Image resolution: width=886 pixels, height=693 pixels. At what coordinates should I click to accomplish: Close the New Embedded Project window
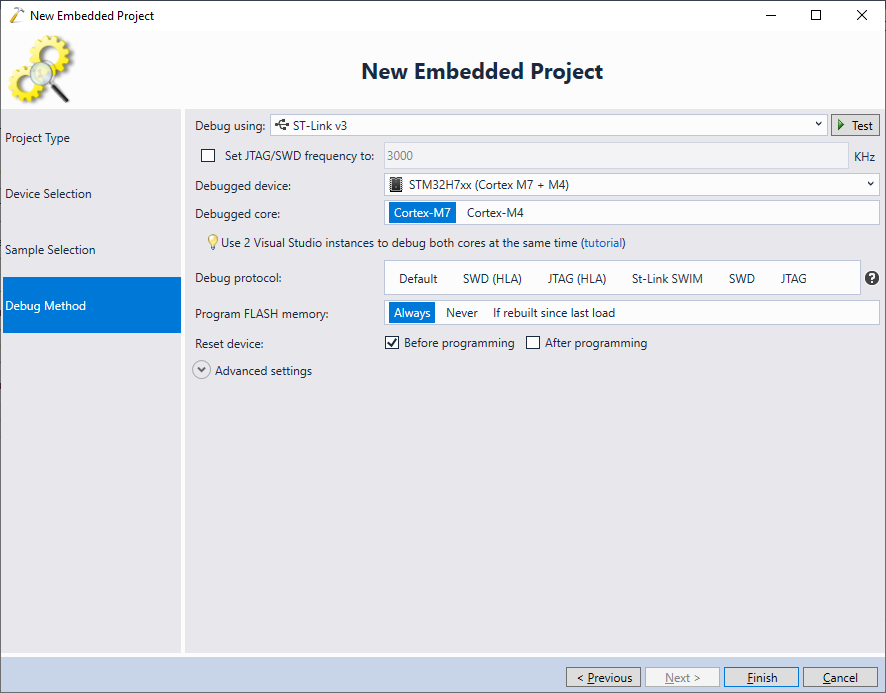862,15
